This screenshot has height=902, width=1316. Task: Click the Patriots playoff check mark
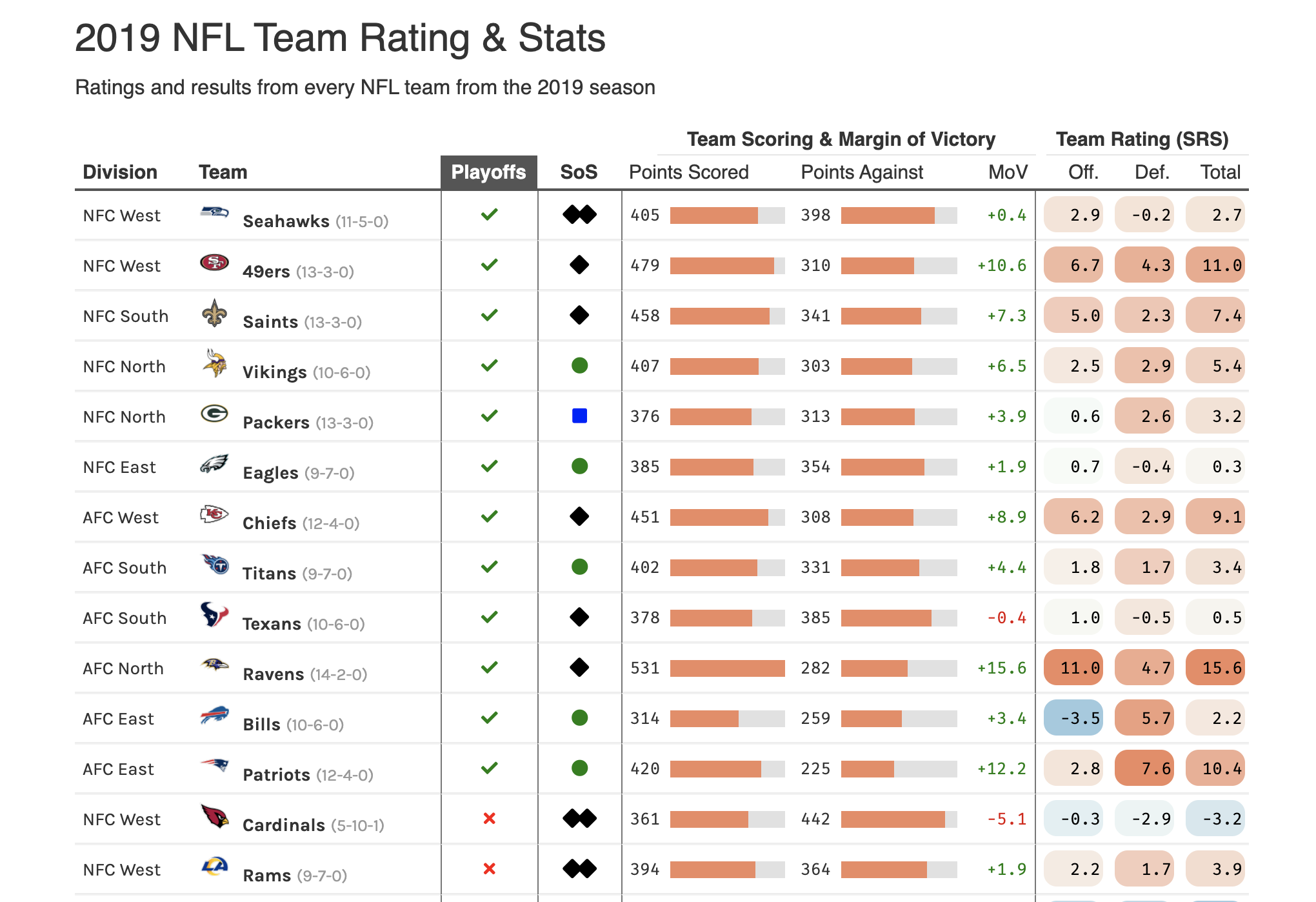tap(490, 768)
